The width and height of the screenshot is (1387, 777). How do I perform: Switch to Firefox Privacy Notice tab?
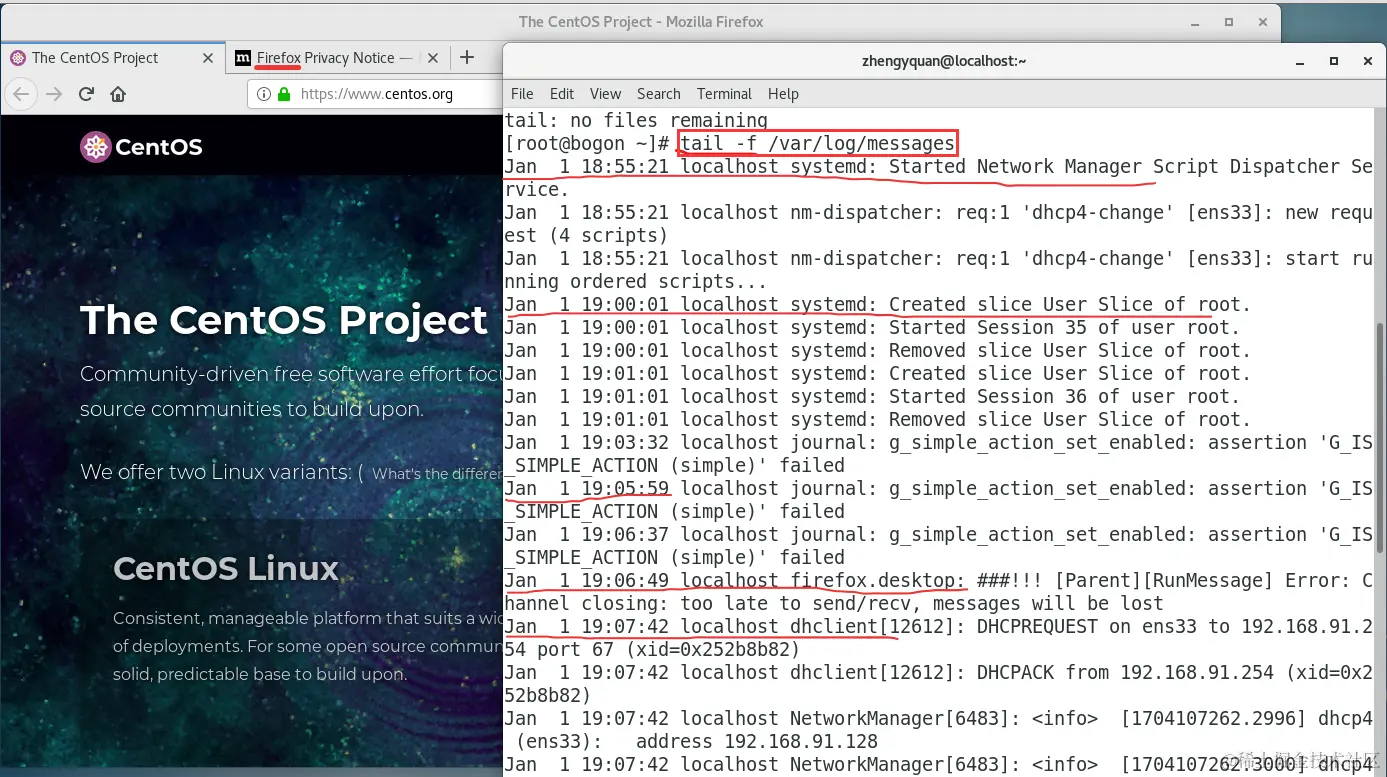click(336, 58)
